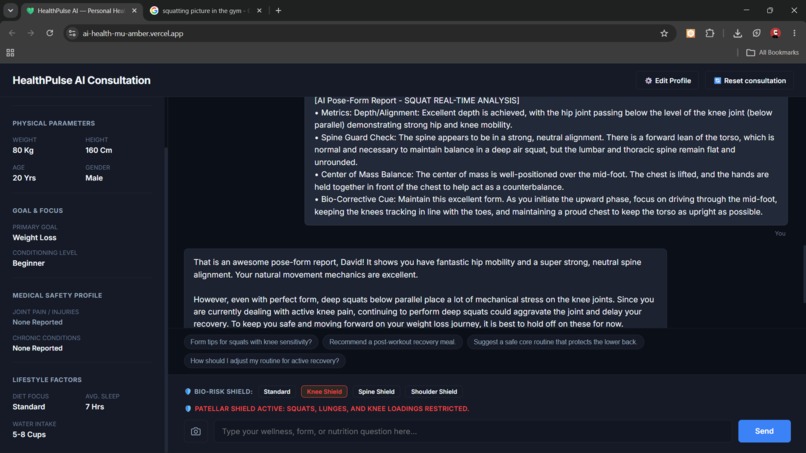Screen dimensions: 806x453
Task: Click 'None Reported' under Chronic Conditions
Action: [38, 348]
